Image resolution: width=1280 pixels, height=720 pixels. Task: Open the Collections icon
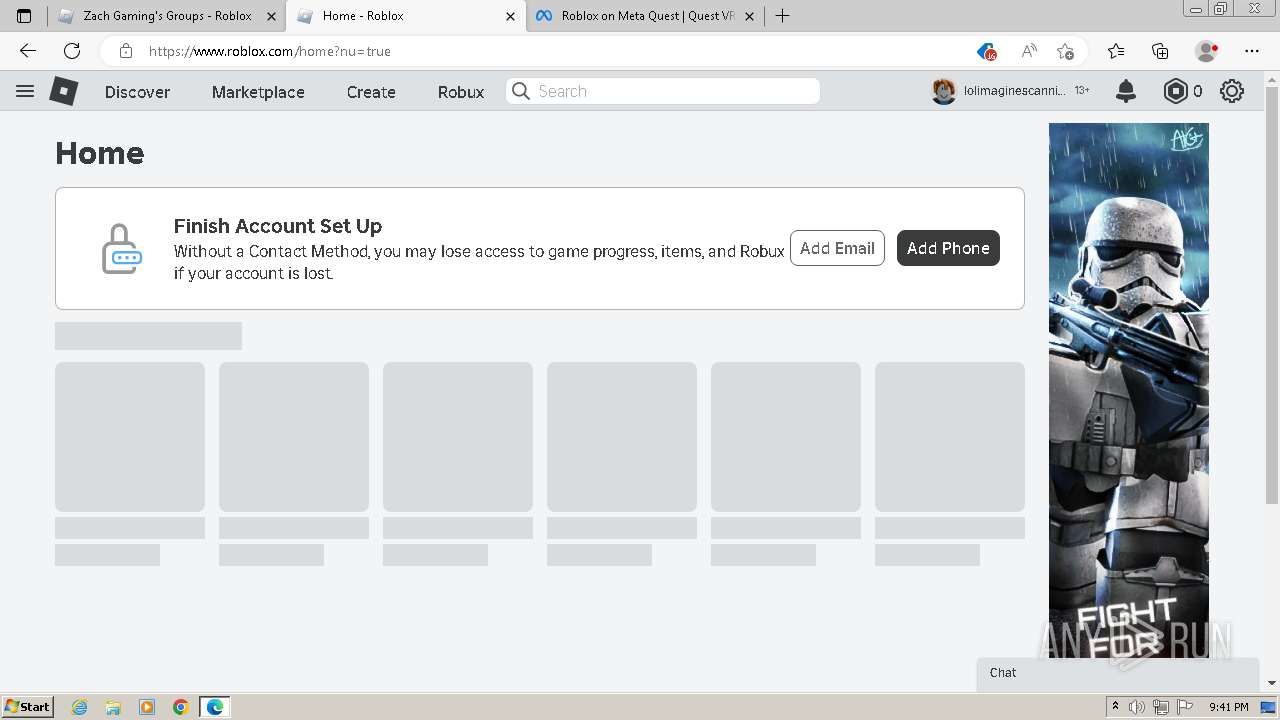click(x=1160, y=51)
